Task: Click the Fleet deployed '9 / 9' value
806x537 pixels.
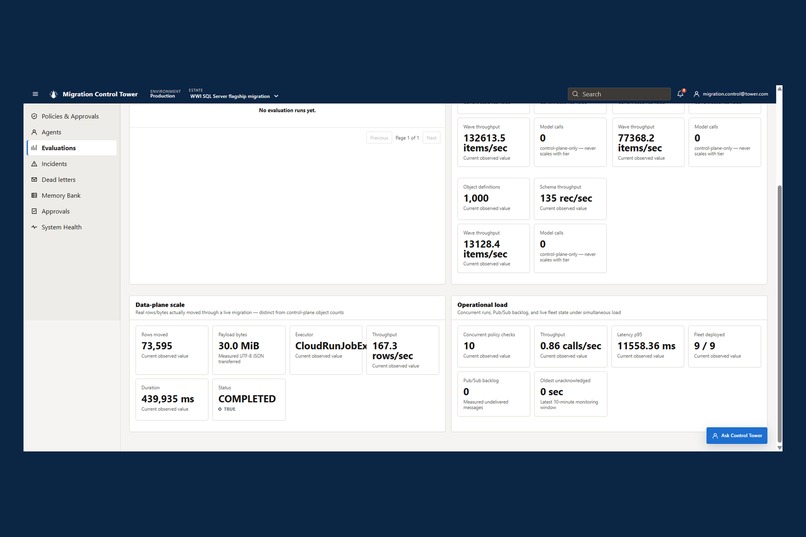Action: click(x=704, y=346)
